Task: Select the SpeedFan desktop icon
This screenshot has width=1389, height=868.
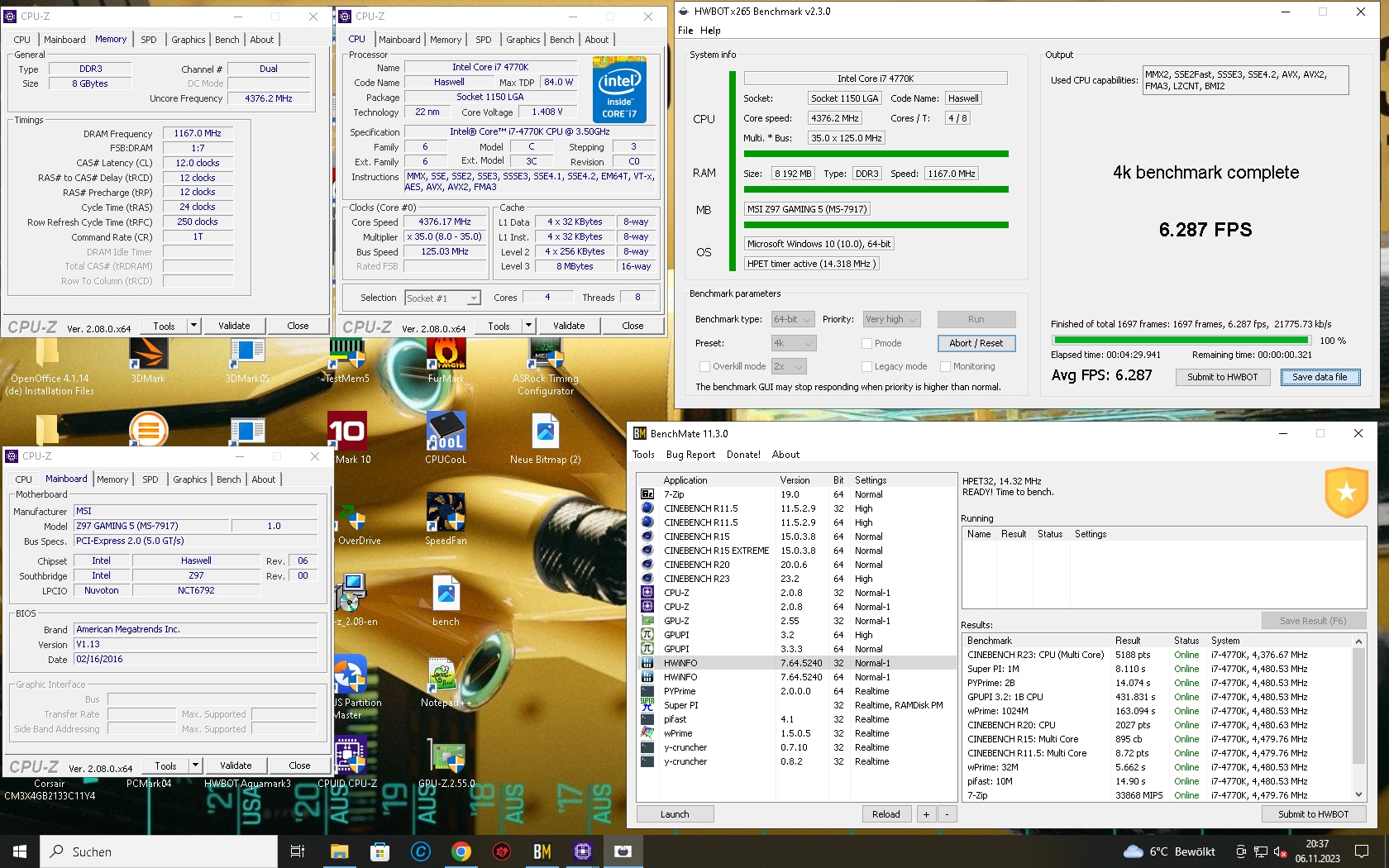Action: click(446, 513)
